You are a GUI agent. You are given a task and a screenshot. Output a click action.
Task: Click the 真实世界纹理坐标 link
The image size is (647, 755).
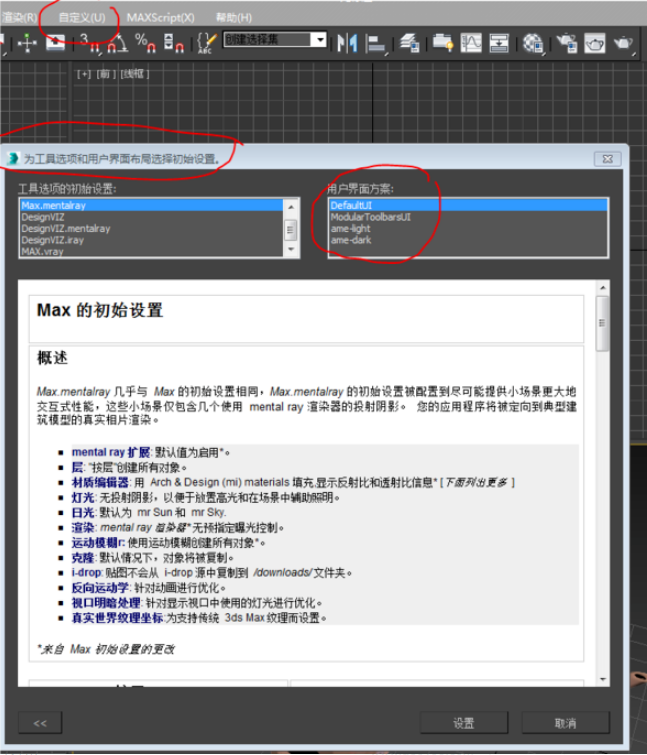117,618
